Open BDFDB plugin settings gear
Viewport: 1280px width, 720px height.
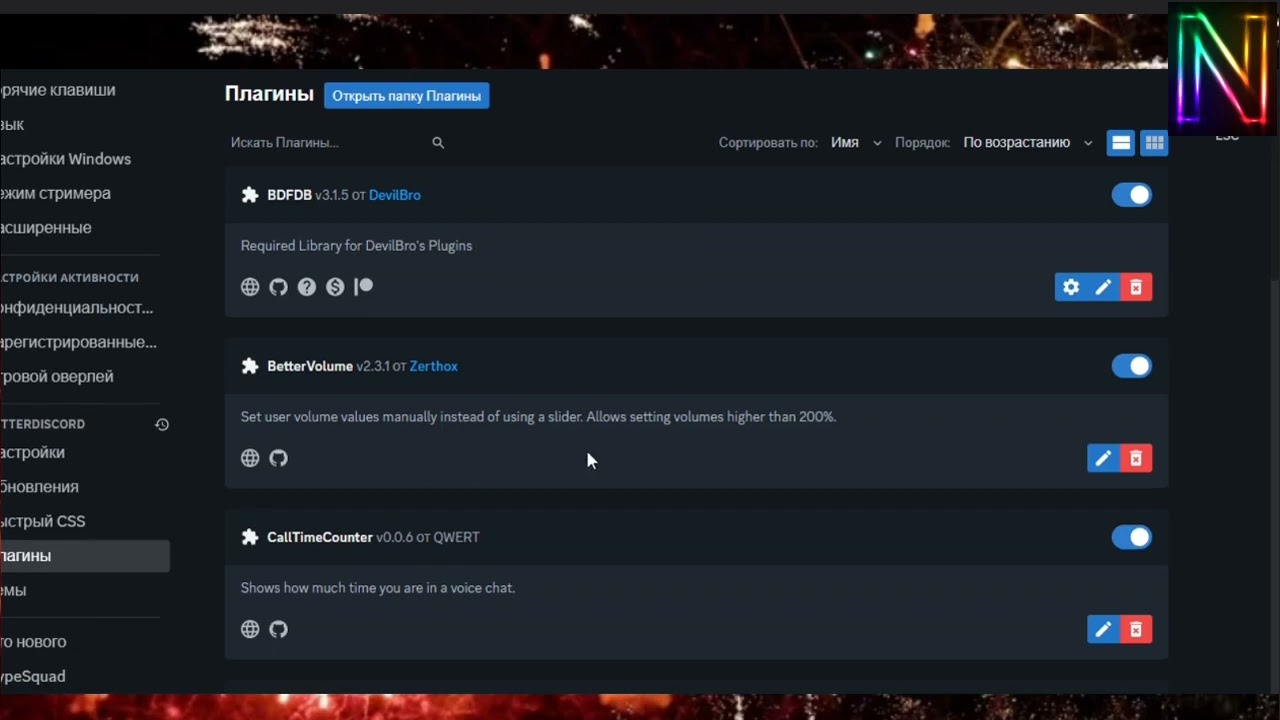1071,287
